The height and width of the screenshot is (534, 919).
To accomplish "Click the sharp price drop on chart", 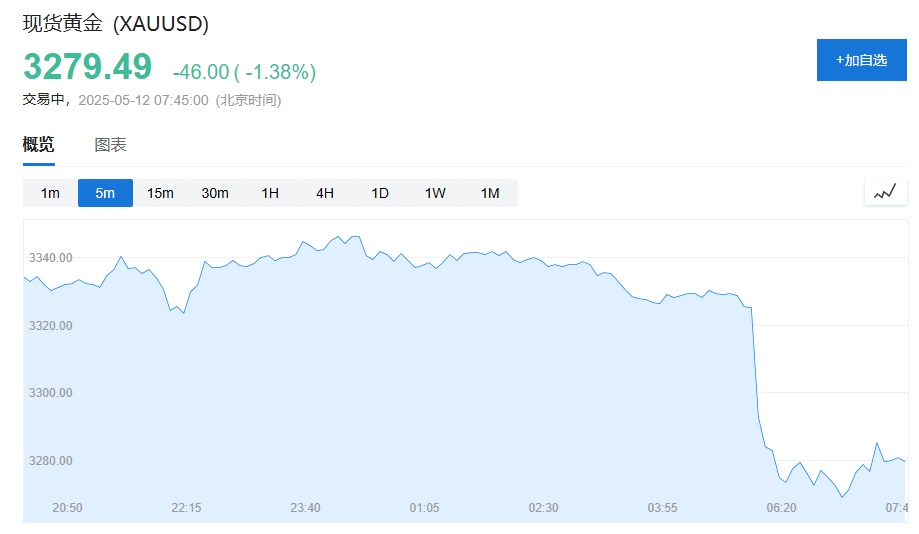I will pos(756,380).
